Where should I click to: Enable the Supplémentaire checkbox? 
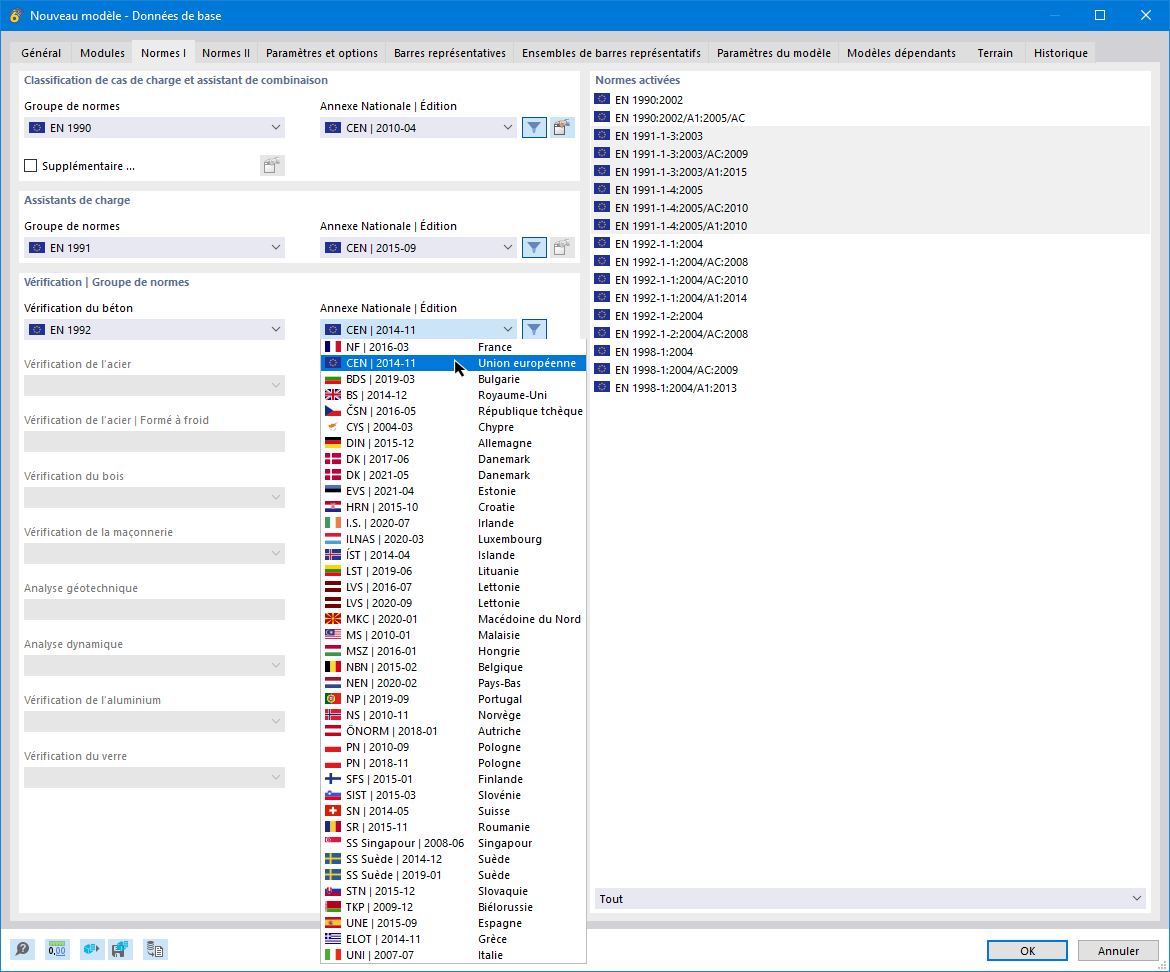[31, 166]
